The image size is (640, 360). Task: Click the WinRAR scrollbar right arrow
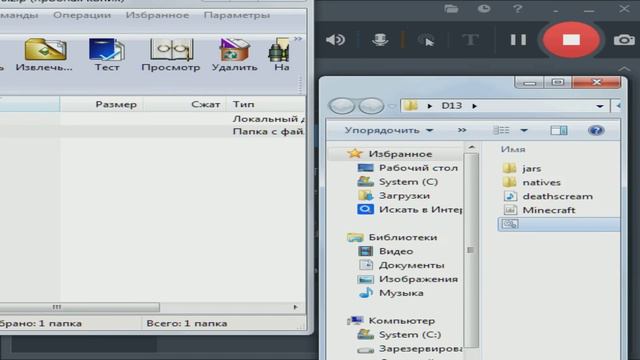296,307
